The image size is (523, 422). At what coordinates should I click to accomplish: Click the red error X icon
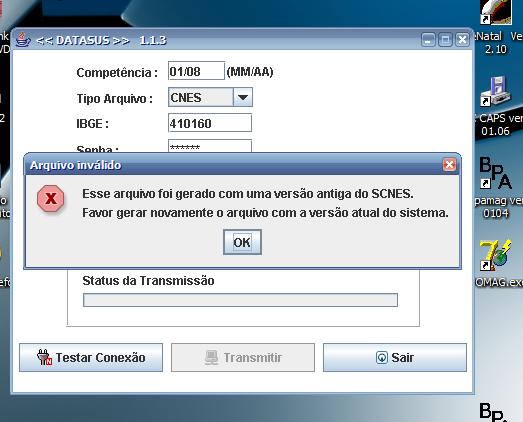pyautogui.click(x=51, y=199)
